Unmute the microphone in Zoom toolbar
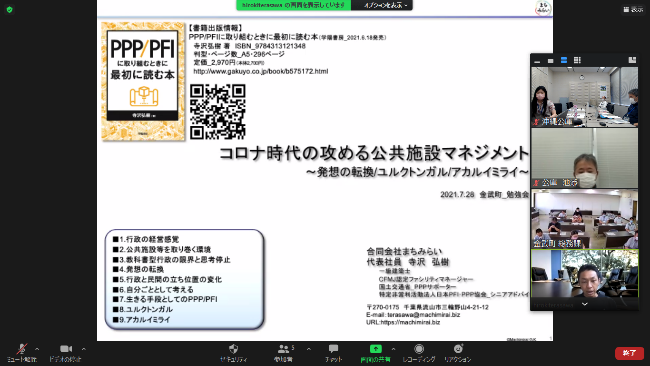This screenshot has height=366, width=650. pos(22,353)
